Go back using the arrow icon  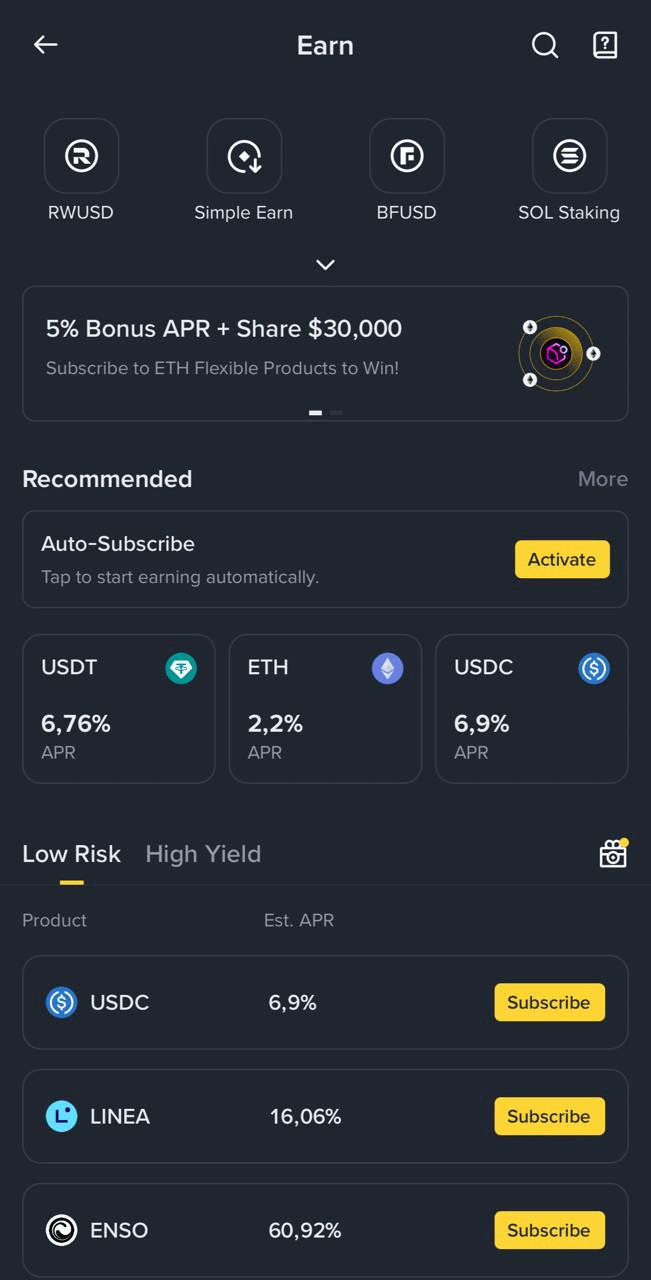point(45,44)
